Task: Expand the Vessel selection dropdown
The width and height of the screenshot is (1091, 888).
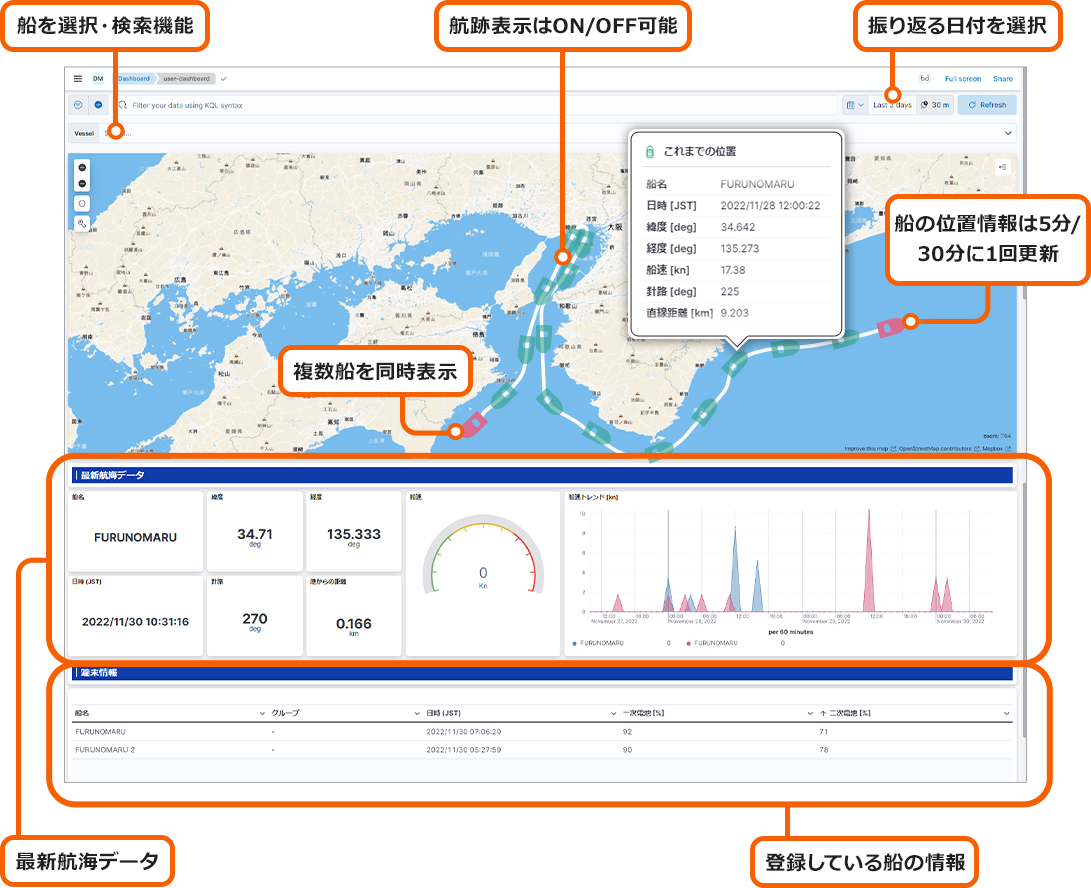Action: point(1008,132)
